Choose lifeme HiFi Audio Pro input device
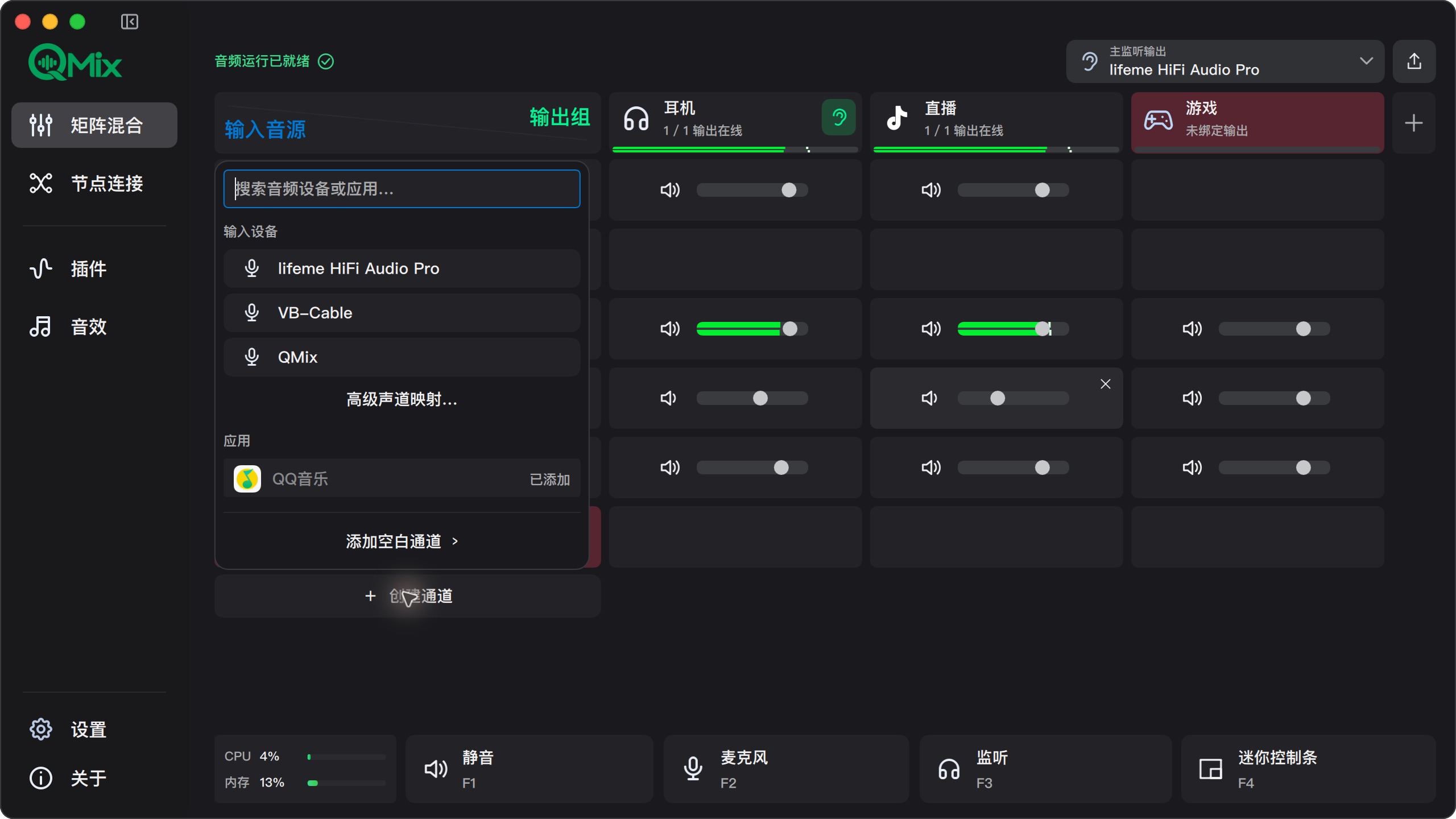The width and height of the screenshot is (1456, 819). (402, 268)
